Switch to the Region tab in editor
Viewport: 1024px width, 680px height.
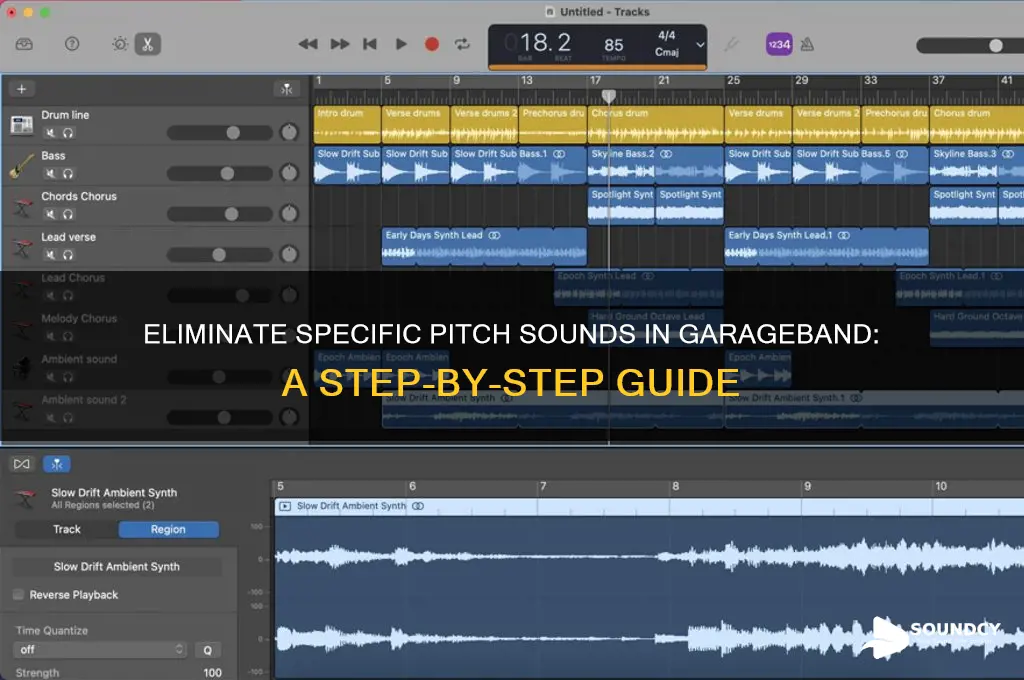tap(168, 529)
